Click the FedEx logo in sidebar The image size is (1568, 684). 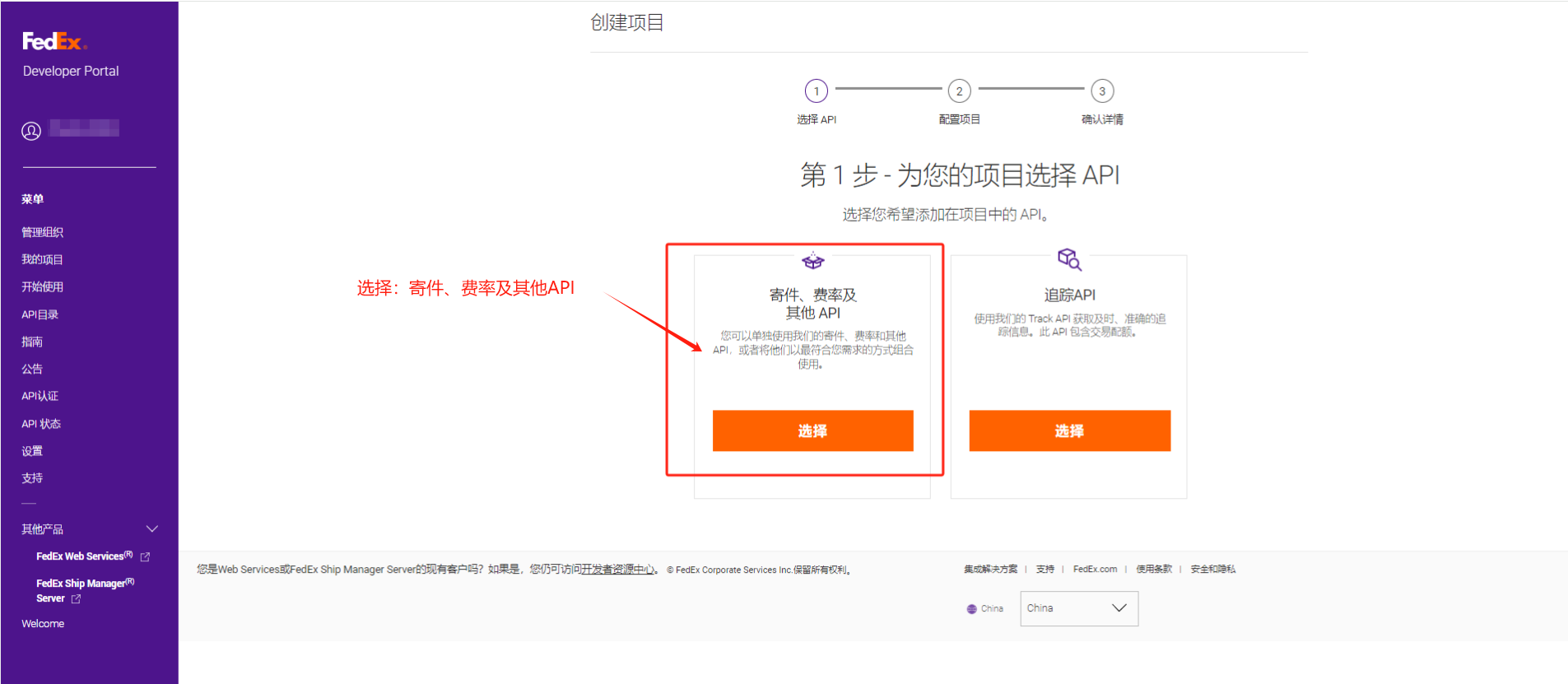tap(54, 42)
